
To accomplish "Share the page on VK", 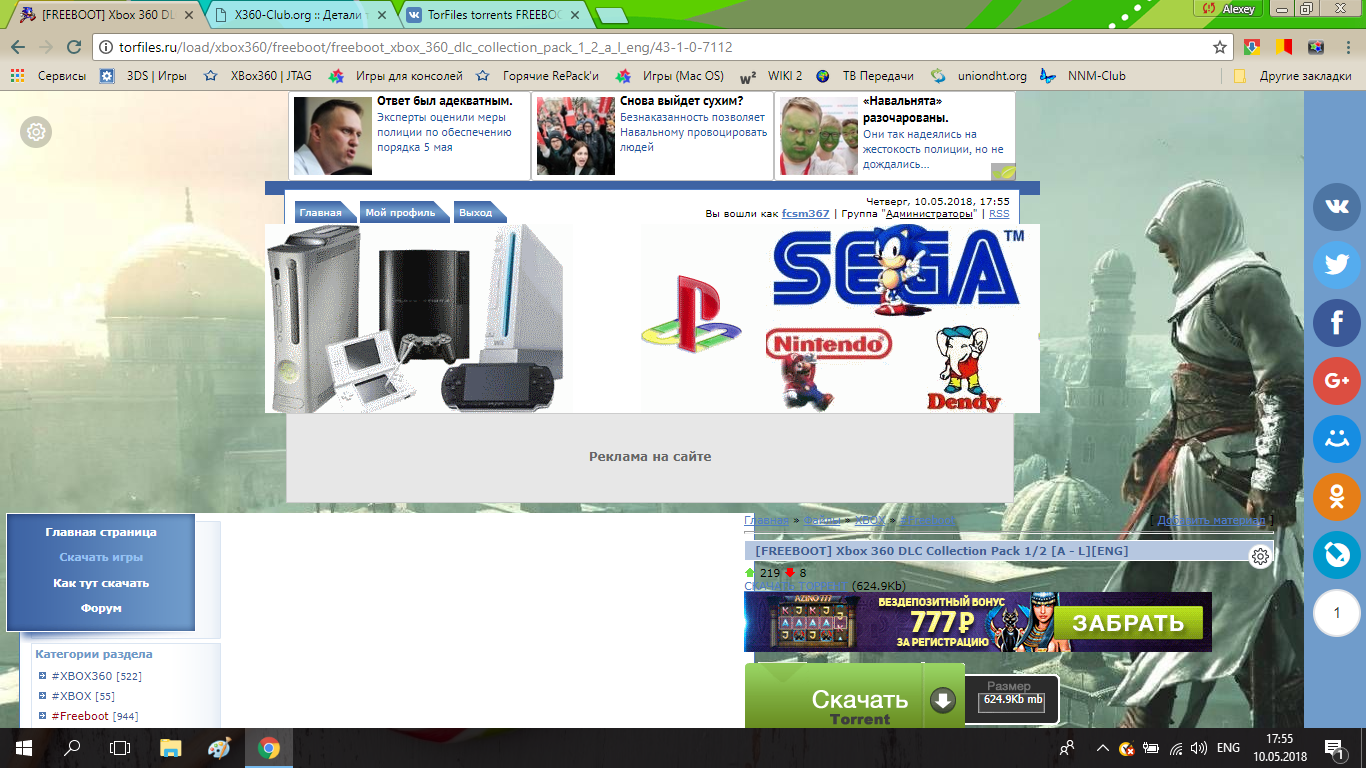I will [1337, 208].
